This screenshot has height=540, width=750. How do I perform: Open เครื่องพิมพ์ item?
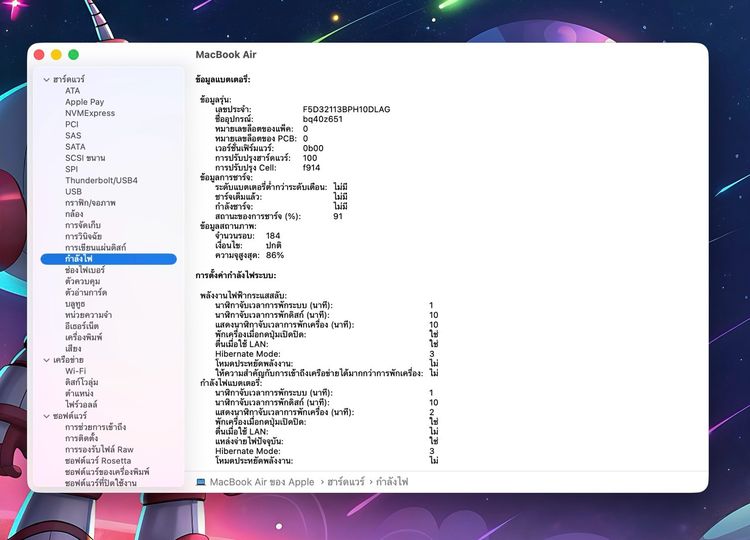(x=84, y=337)
